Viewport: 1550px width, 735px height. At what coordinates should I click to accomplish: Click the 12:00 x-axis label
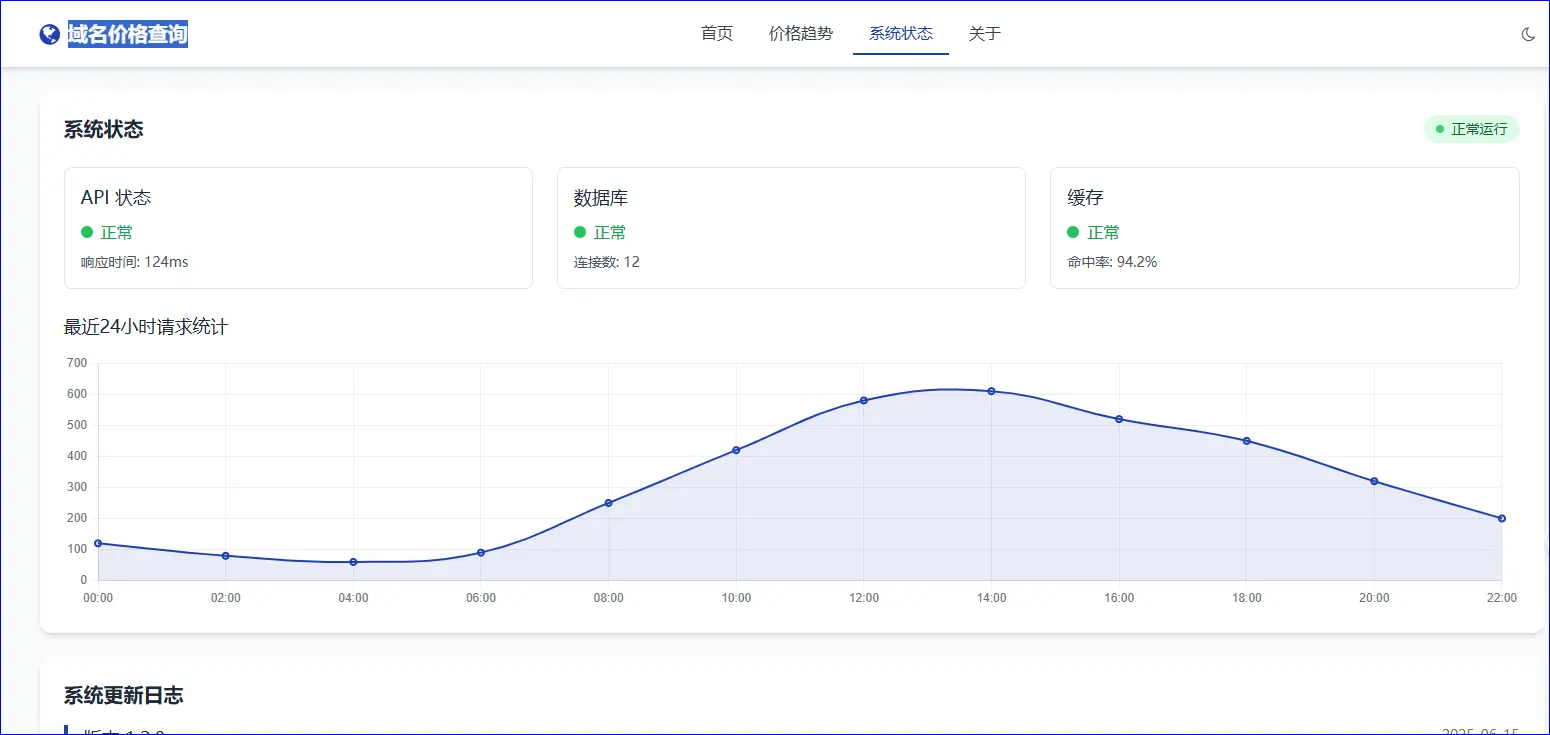(864, 598)
